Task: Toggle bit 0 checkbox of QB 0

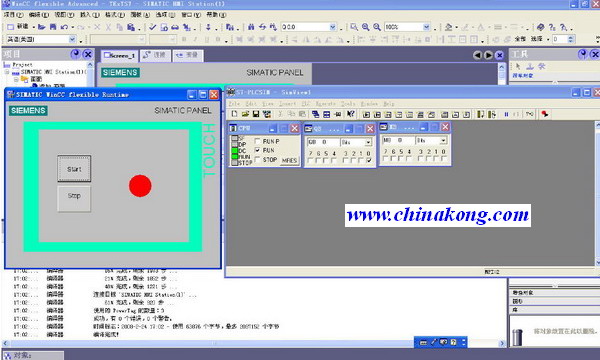Action: [368, 161]
